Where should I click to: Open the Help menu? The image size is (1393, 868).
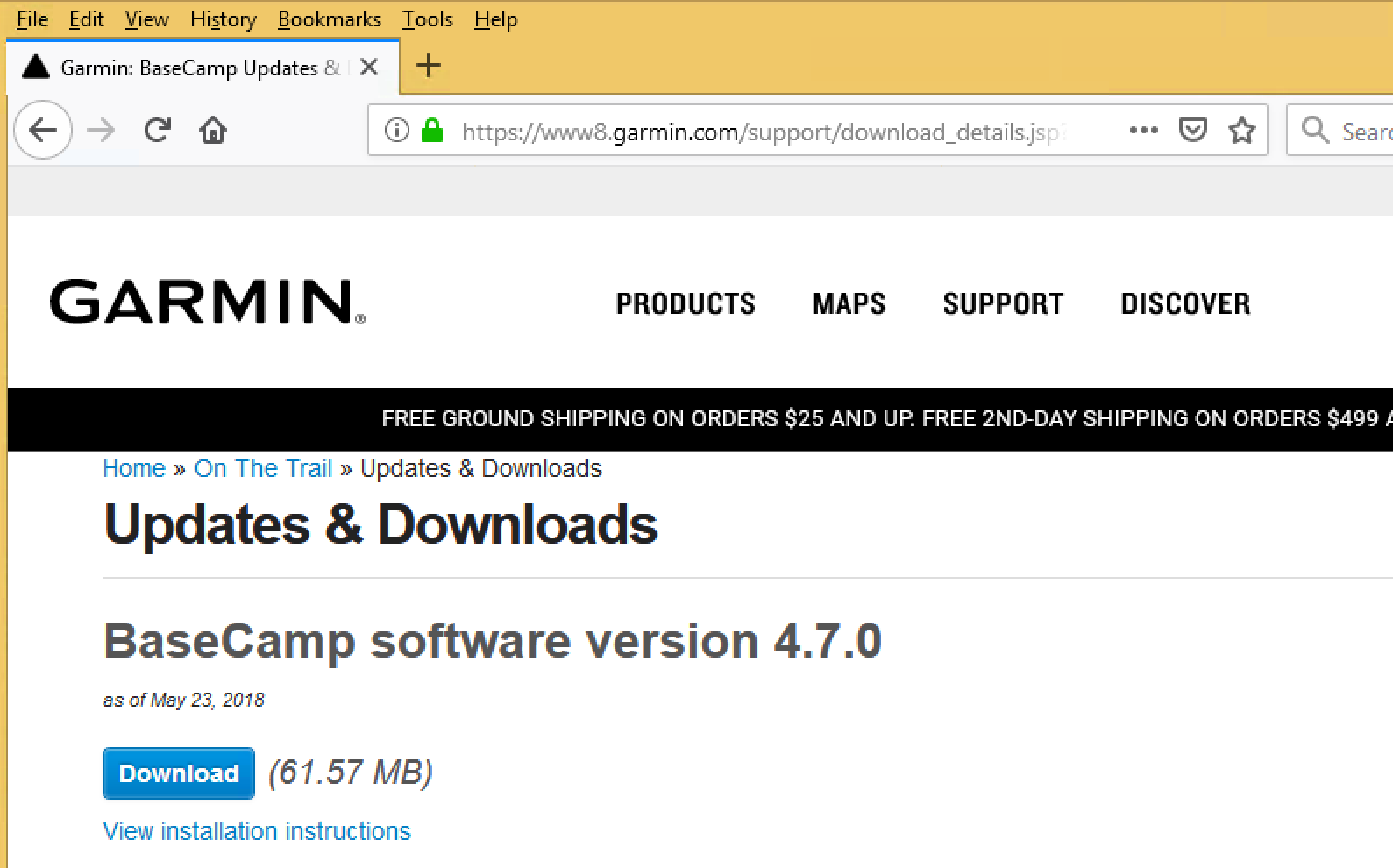pos(496,19)
